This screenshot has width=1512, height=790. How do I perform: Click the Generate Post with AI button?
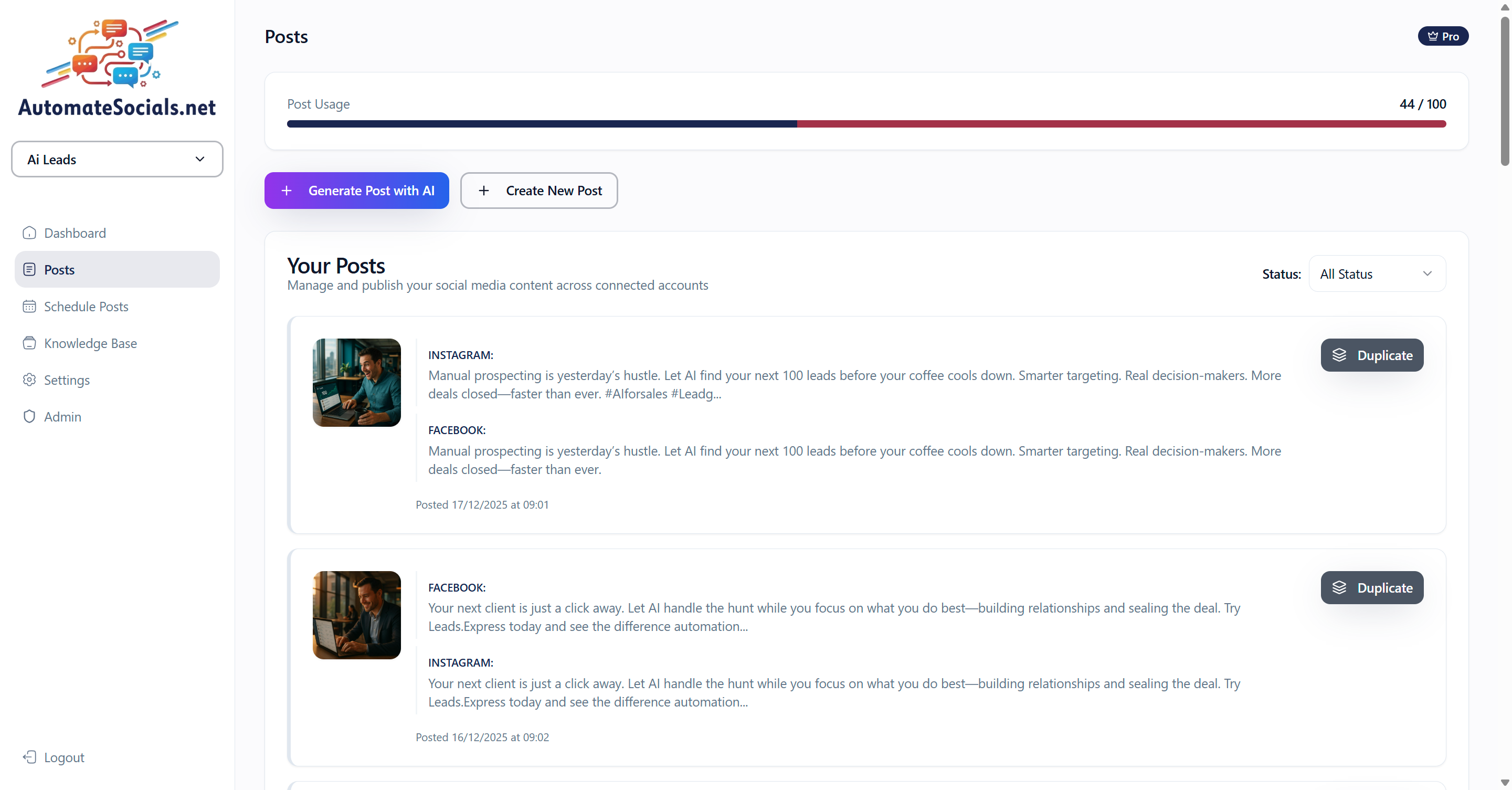pos(356,190)
